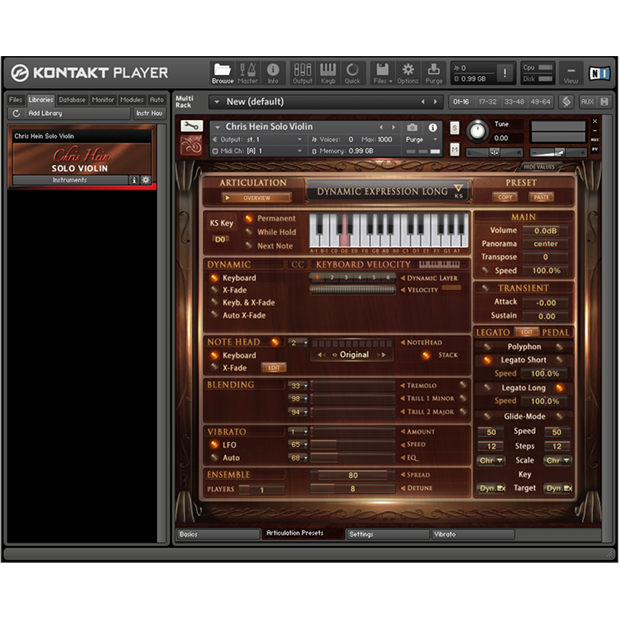Viewport: 620px width, 620px height.
Task: Show the Info pane icon
Action: [x=273, y=72]
